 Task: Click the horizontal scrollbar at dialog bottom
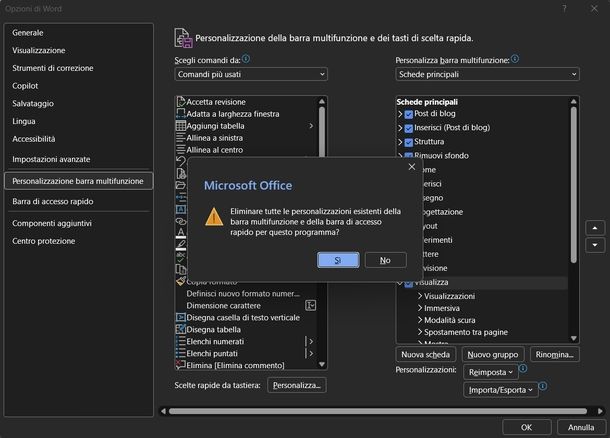point(378,411)
